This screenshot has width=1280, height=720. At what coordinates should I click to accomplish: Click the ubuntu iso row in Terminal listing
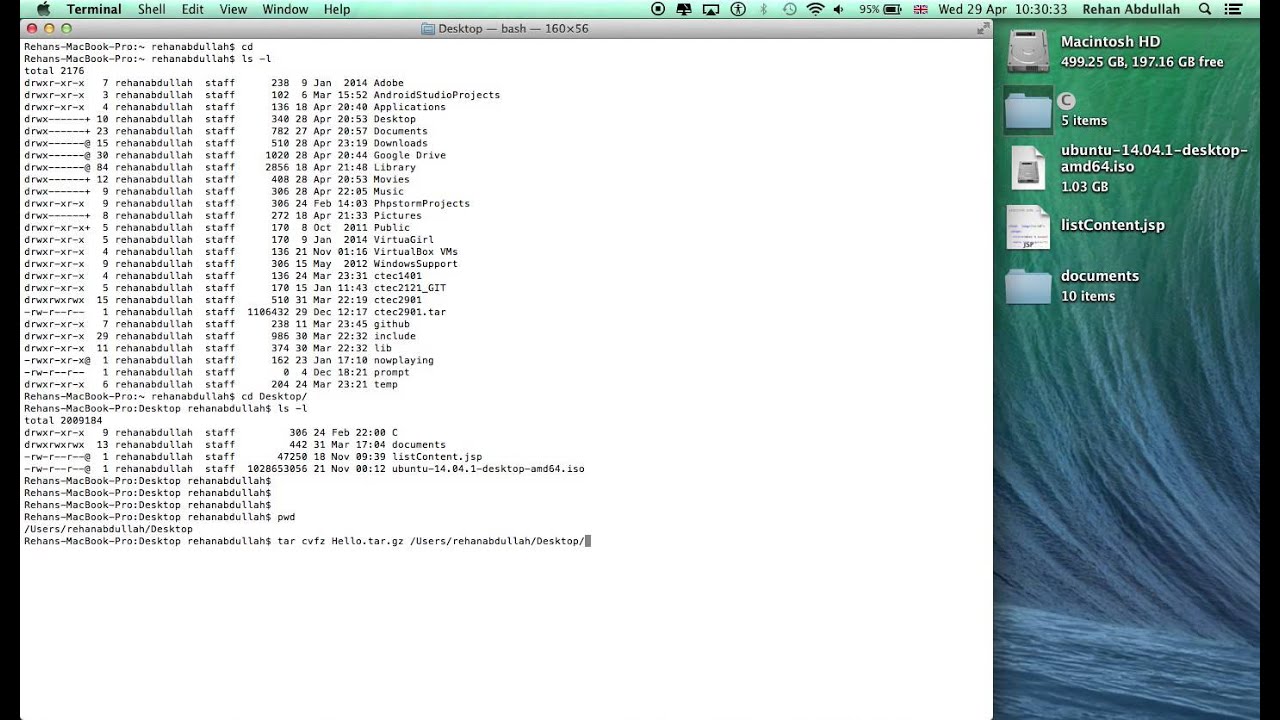point(304,469)
